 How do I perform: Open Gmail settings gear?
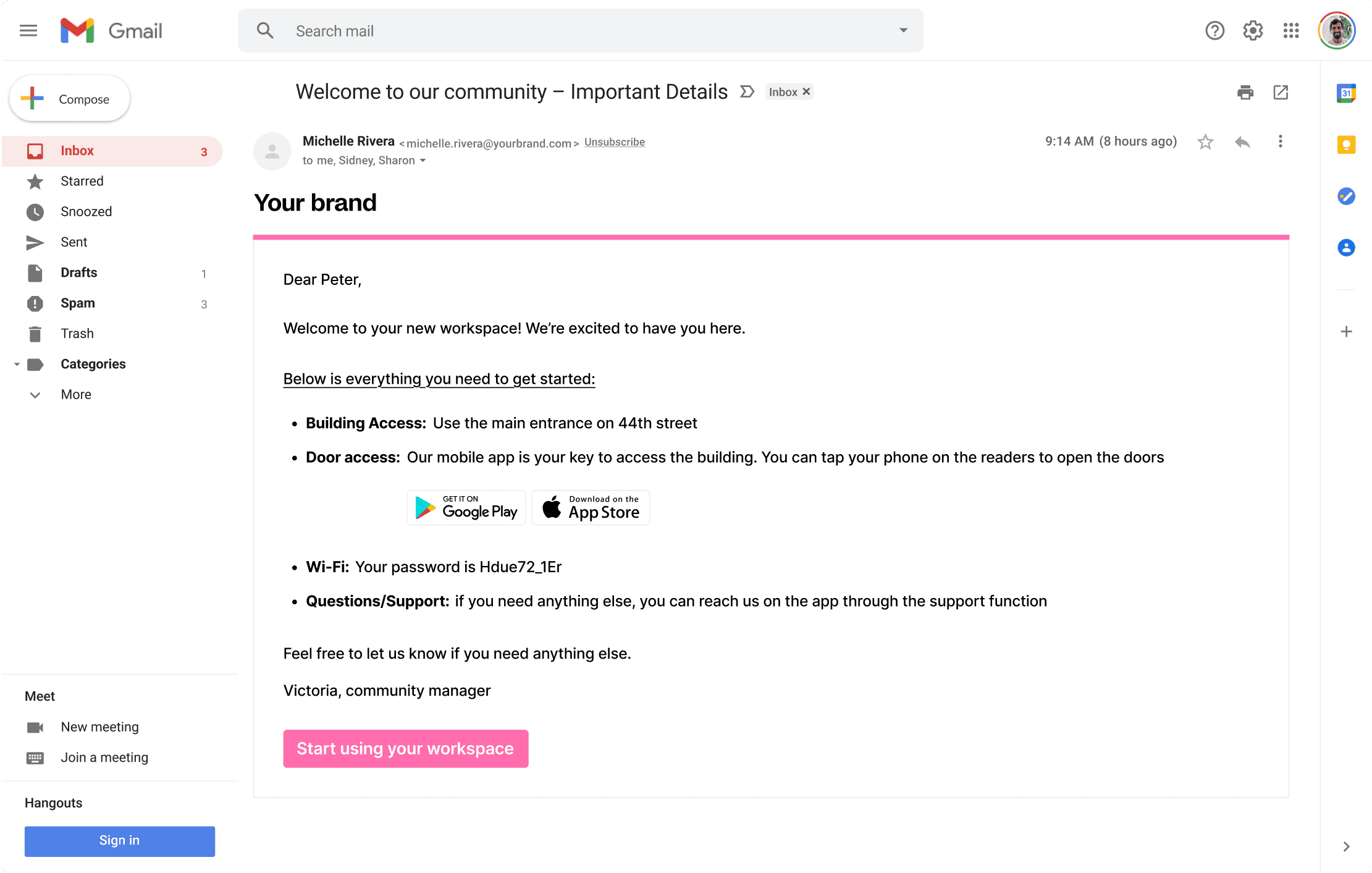click(1253, 30)
